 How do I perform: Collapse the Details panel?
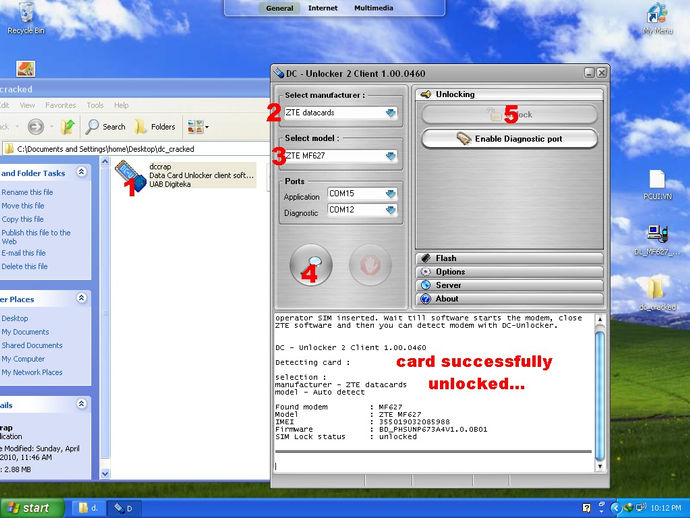tap(81, 404)
